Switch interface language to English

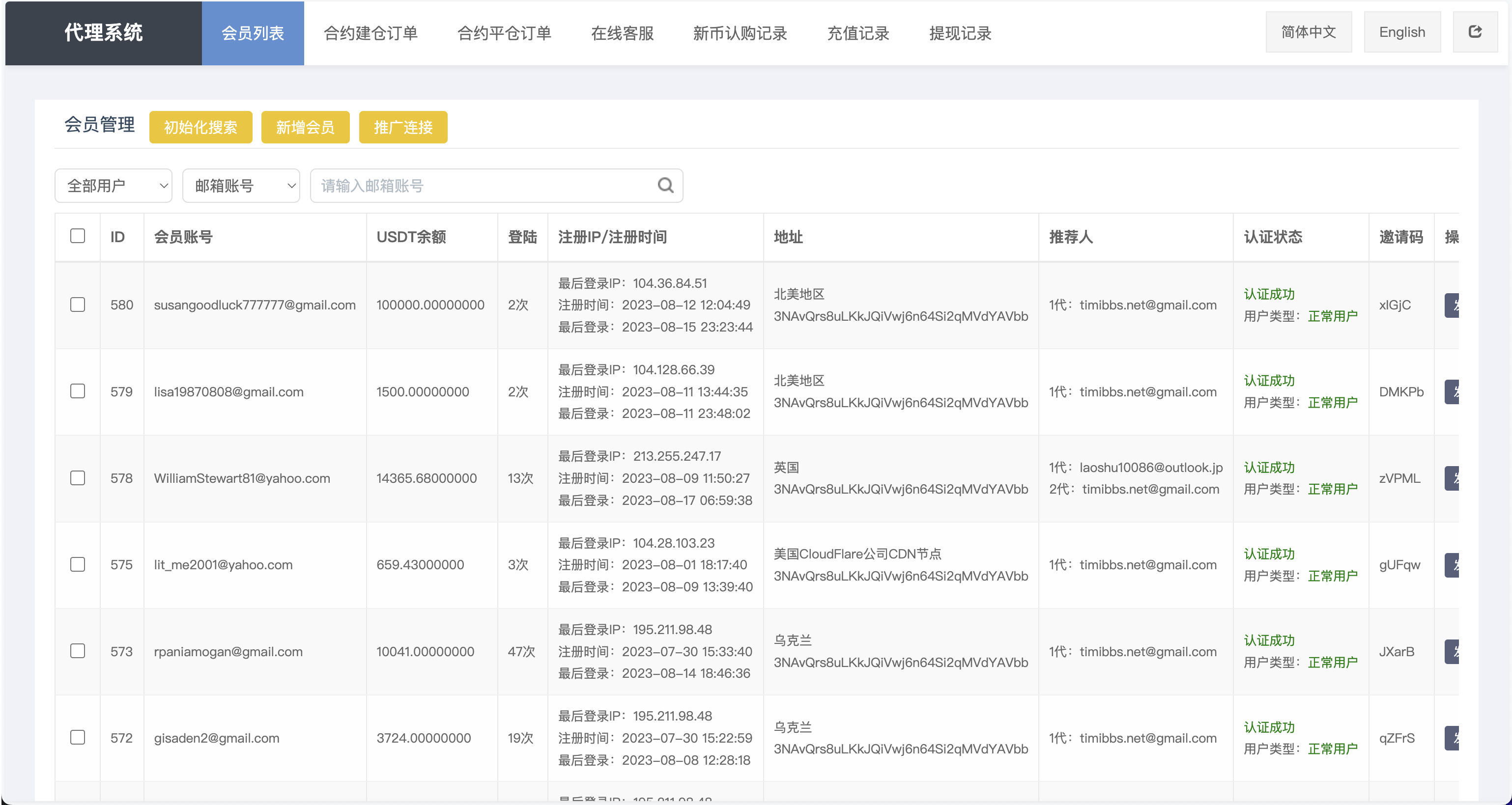(x=1402, y=31)
